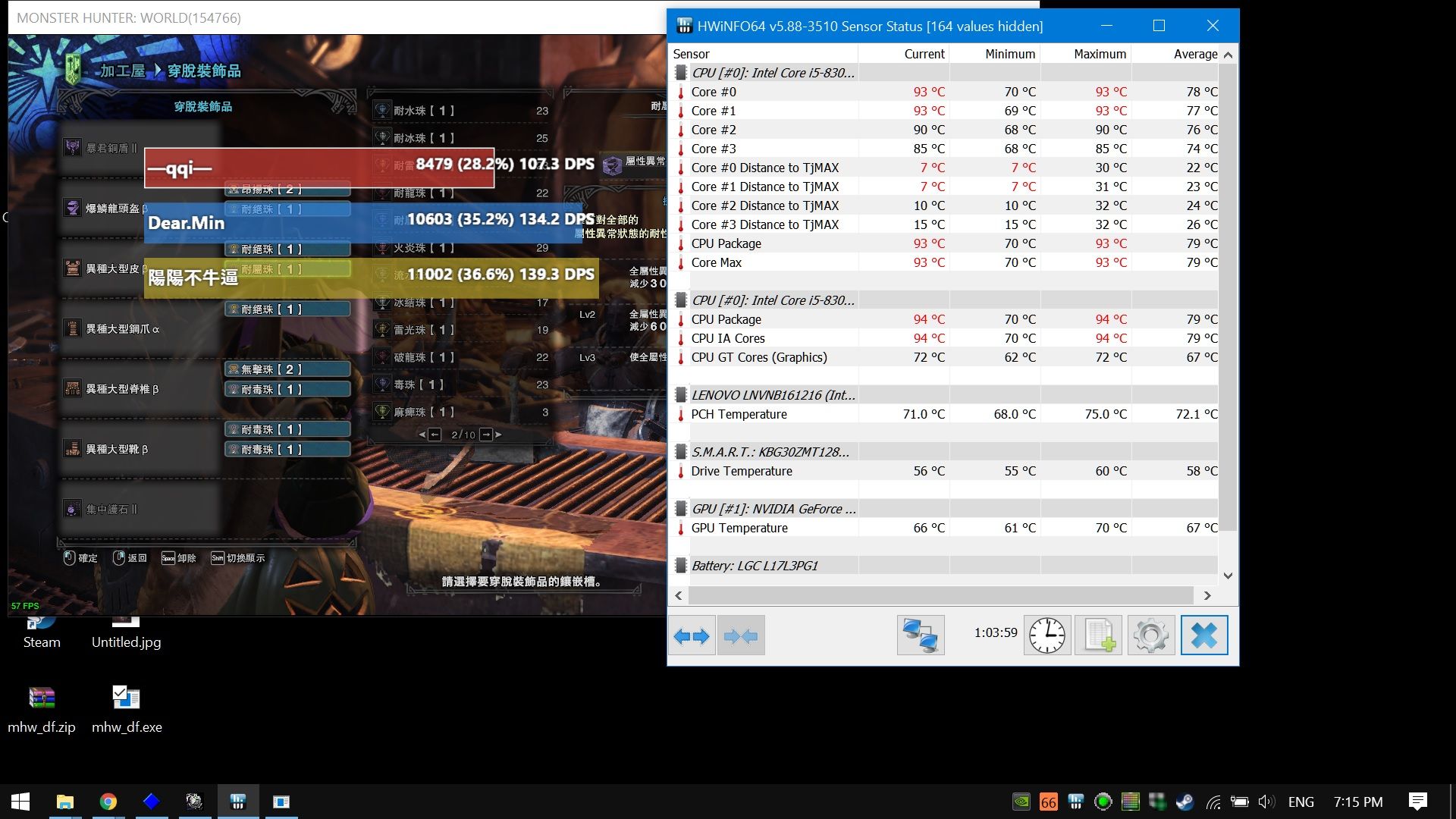Start logging with the sheet-plus icon

coord(1099,635)
